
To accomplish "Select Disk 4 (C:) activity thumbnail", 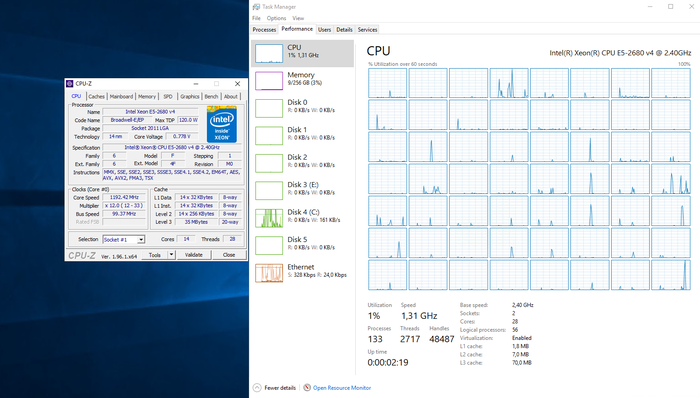I will point(269,218).
